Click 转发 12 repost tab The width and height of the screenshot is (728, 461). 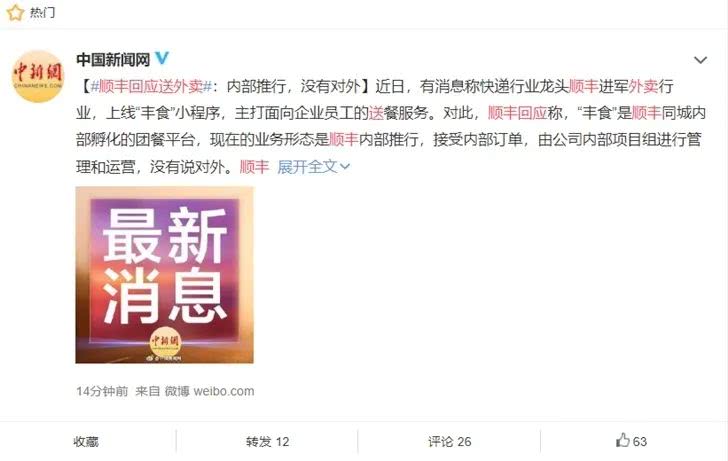coord(267,442)
